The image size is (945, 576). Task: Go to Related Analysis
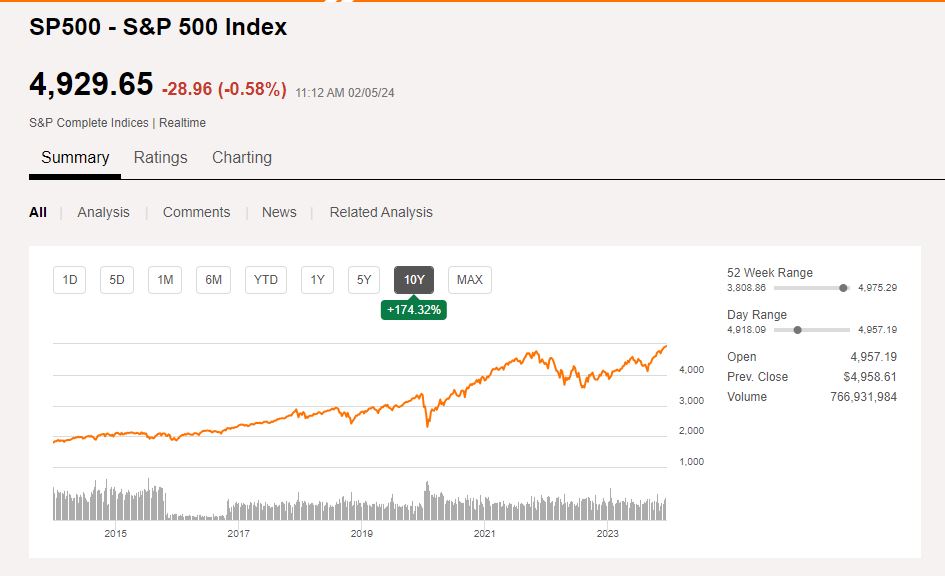click(381, 212)
